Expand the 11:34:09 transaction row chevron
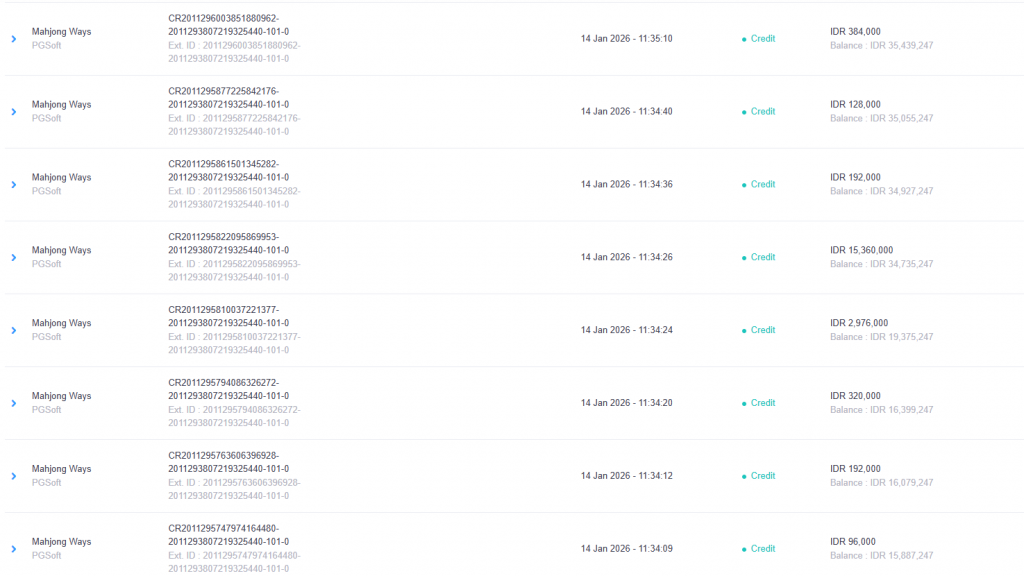Viewport: 1024px width, 576px height. [x=14, y=549]
